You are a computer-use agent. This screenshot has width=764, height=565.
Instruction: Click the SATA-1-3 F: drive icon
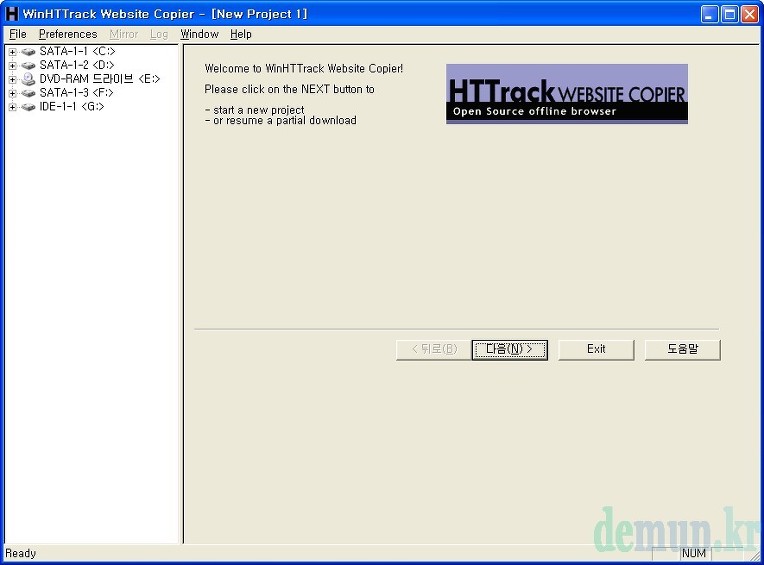[28, 93]
